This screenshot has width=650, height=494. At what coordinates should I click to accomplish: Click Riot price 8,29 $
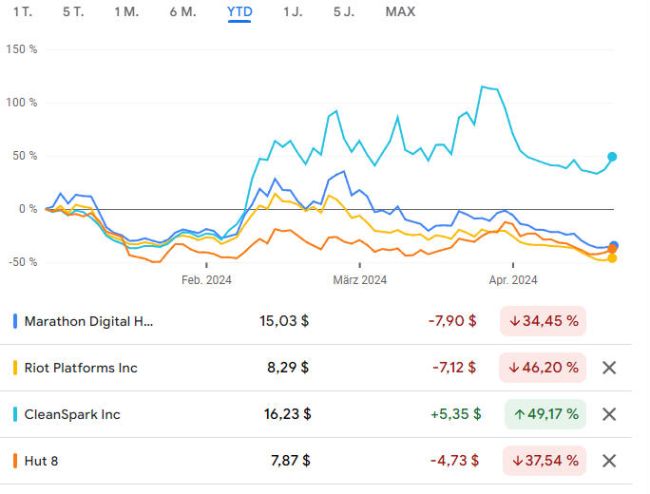pyautogui.click(x=288, y=368)
